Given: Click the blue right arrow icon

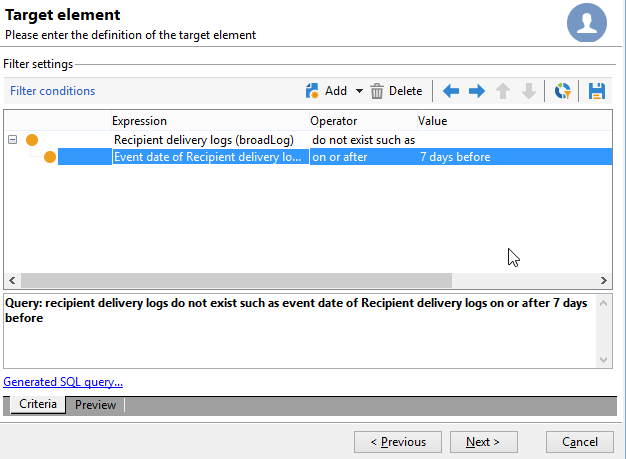Looking at the screenshot, I should [x=477, y=91].
